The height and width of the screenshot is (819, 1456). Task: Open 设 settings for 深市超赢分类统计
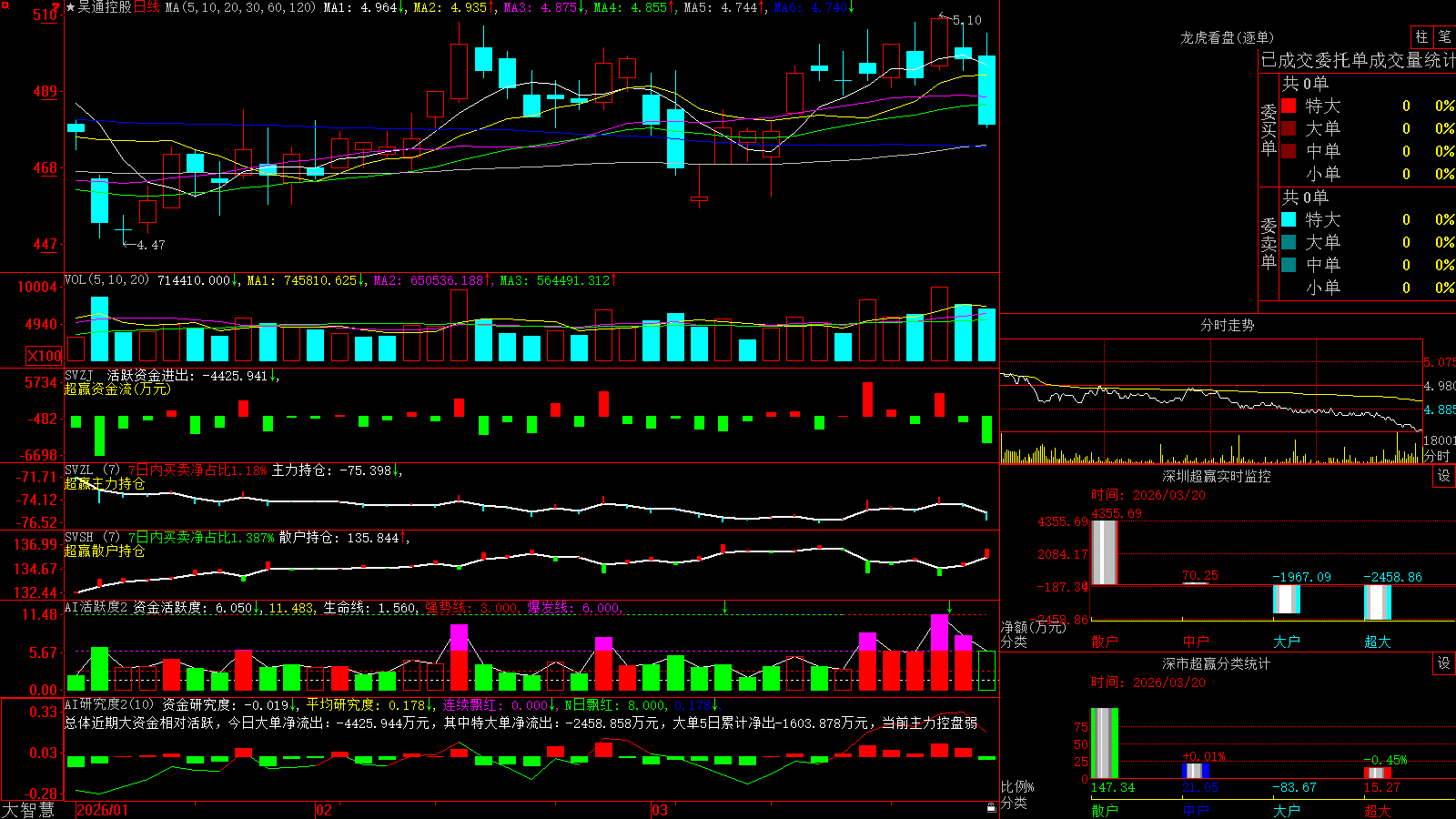tap(1444, 663)
